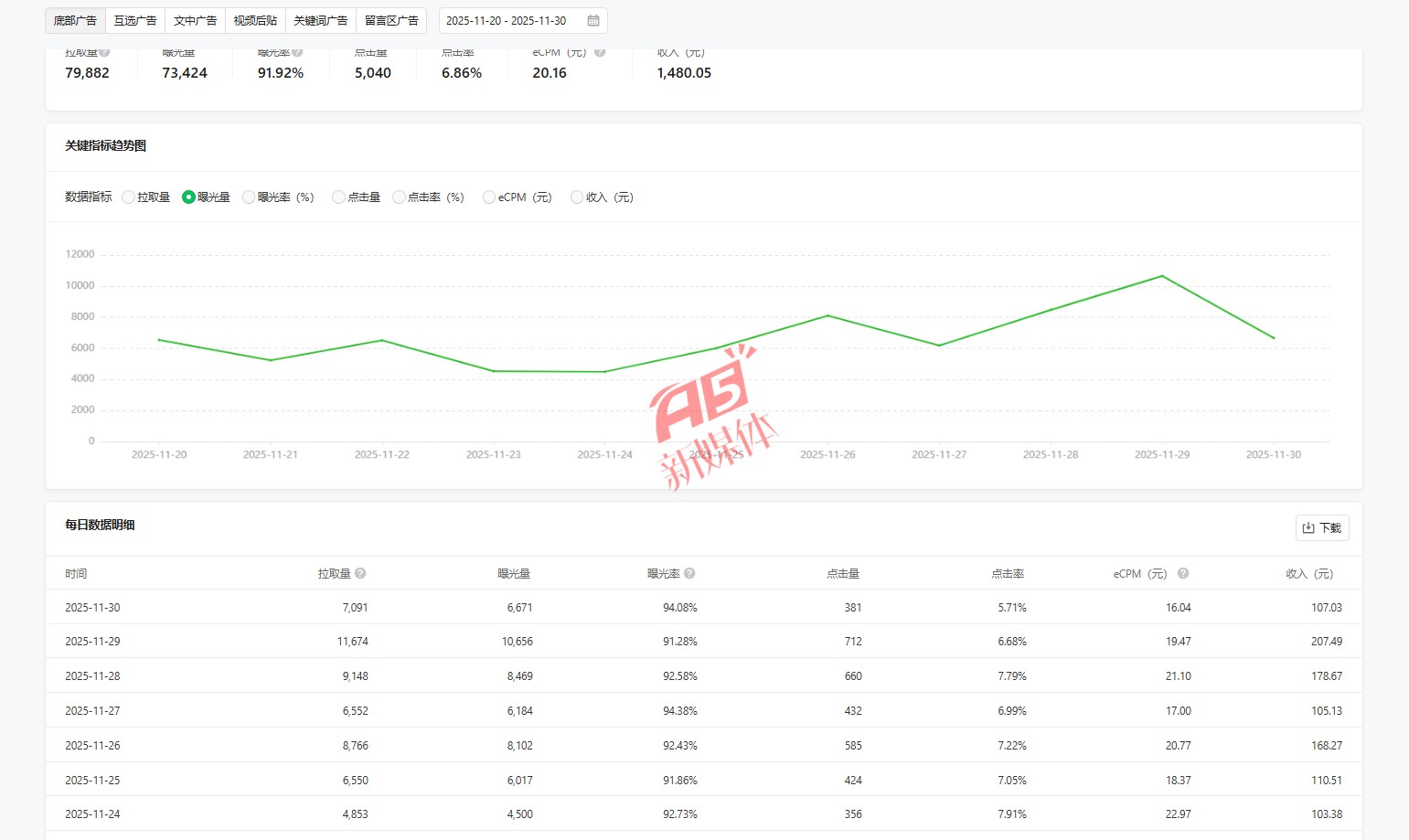
Task: Select the 文中广告 tab
Action: point(196,20)
